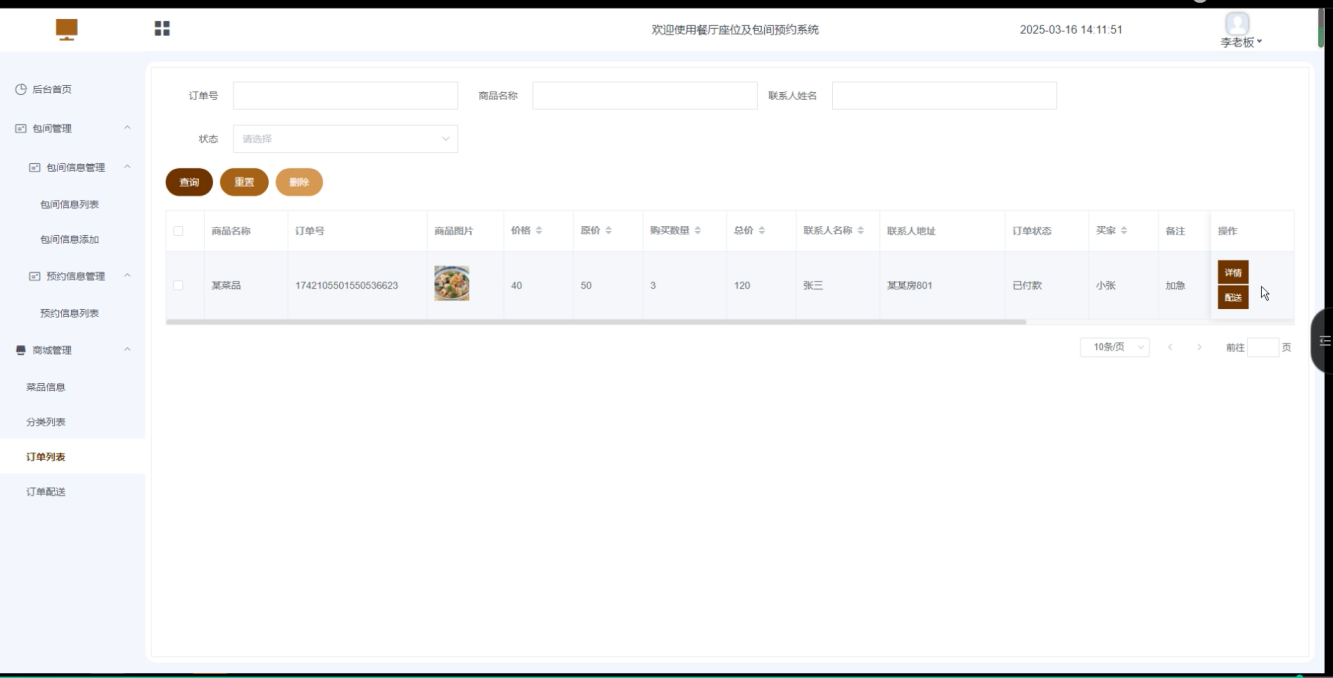Open the 李老板 user dropdown
The image size is (1333, 678).
pyautogui.click(x=1241, y=42)
